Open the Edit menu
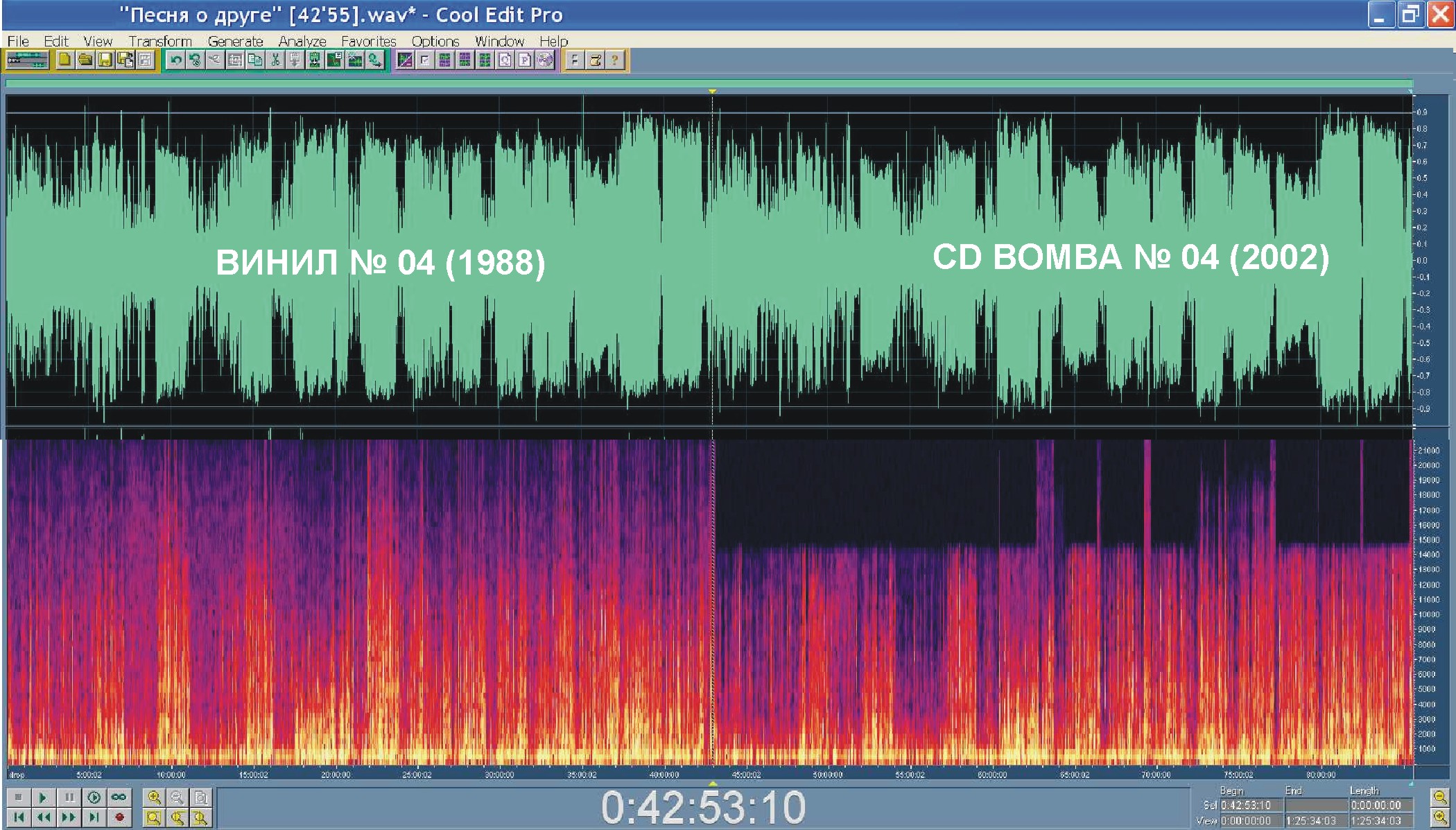The image size is (1456, 830). (x=56, y=41)
